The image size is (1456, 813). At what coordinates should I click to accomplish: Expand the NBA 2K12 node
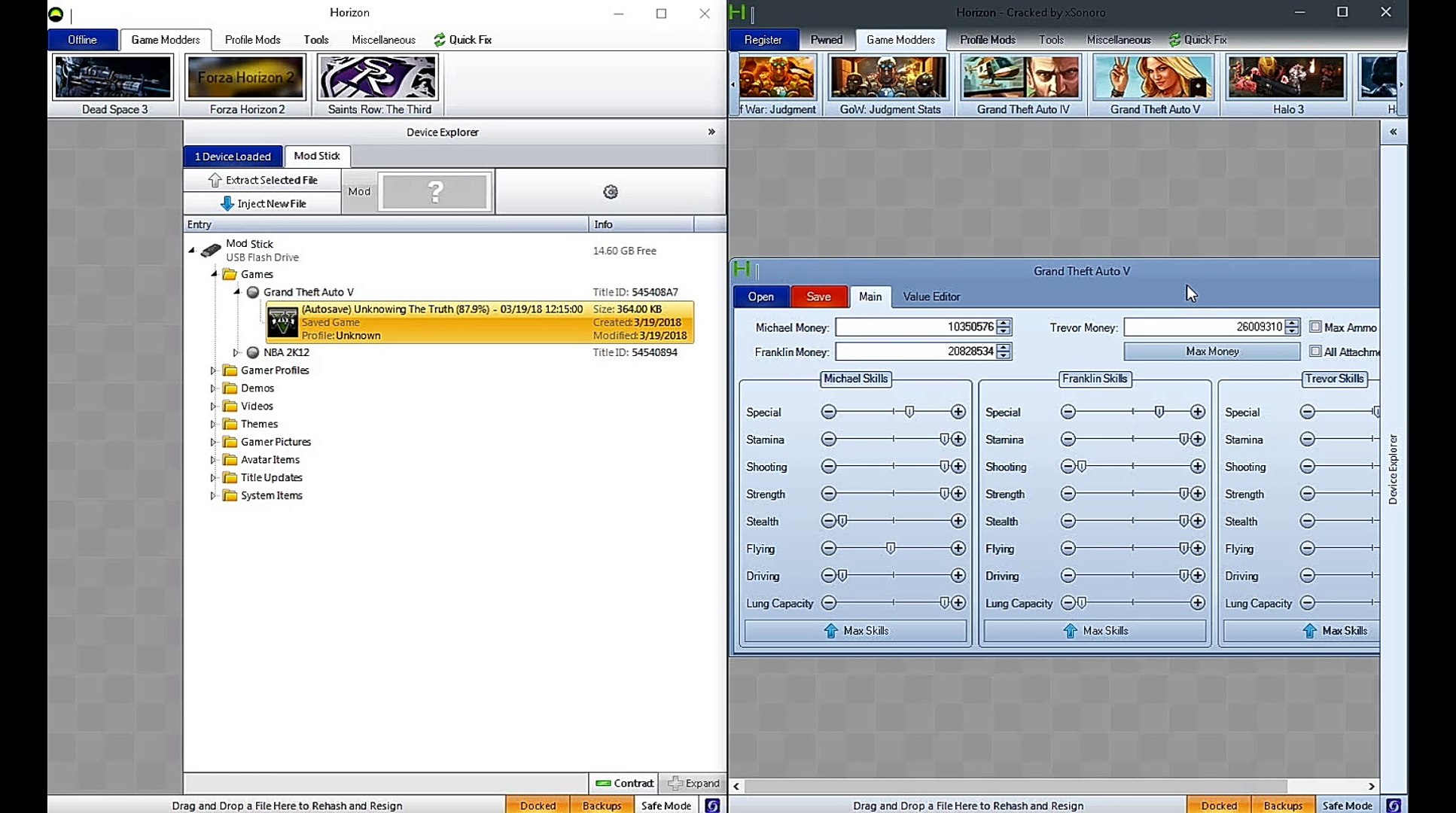[236, 352]
